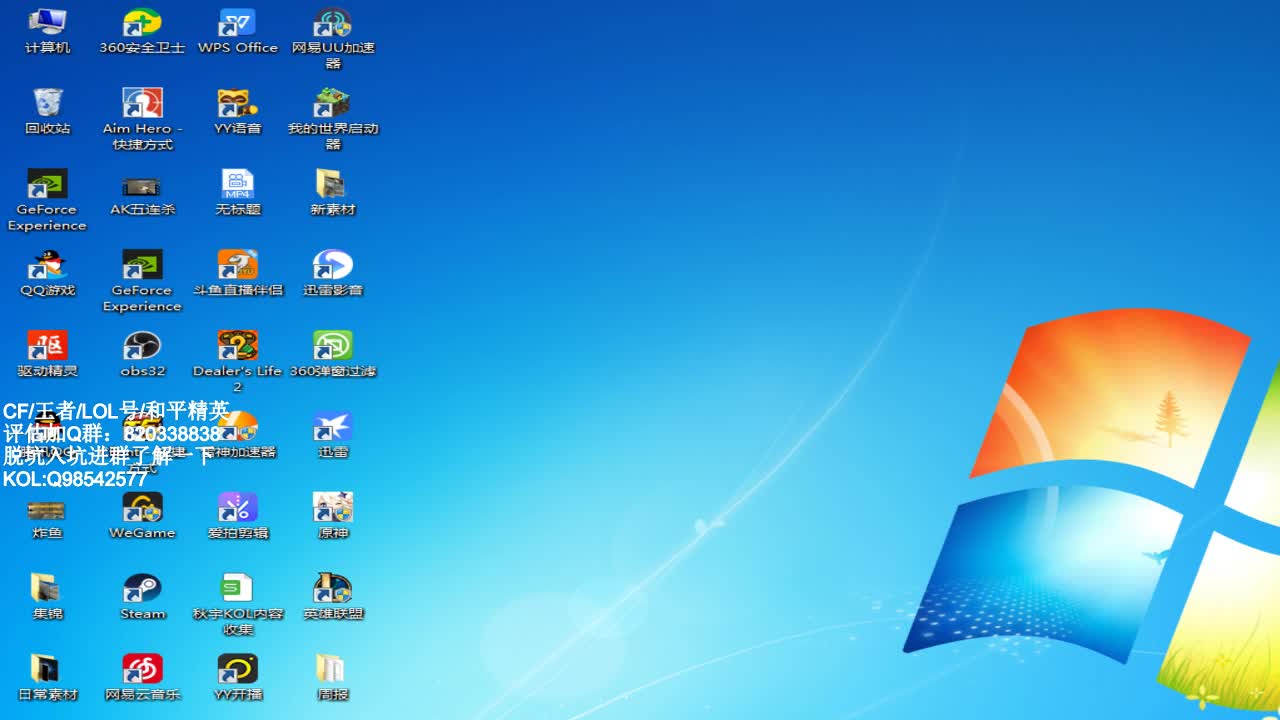Viewport: 1280px width, 720px height.
Task: Launch 360安全卫士 from the desktop
Action: pos(142,31)
